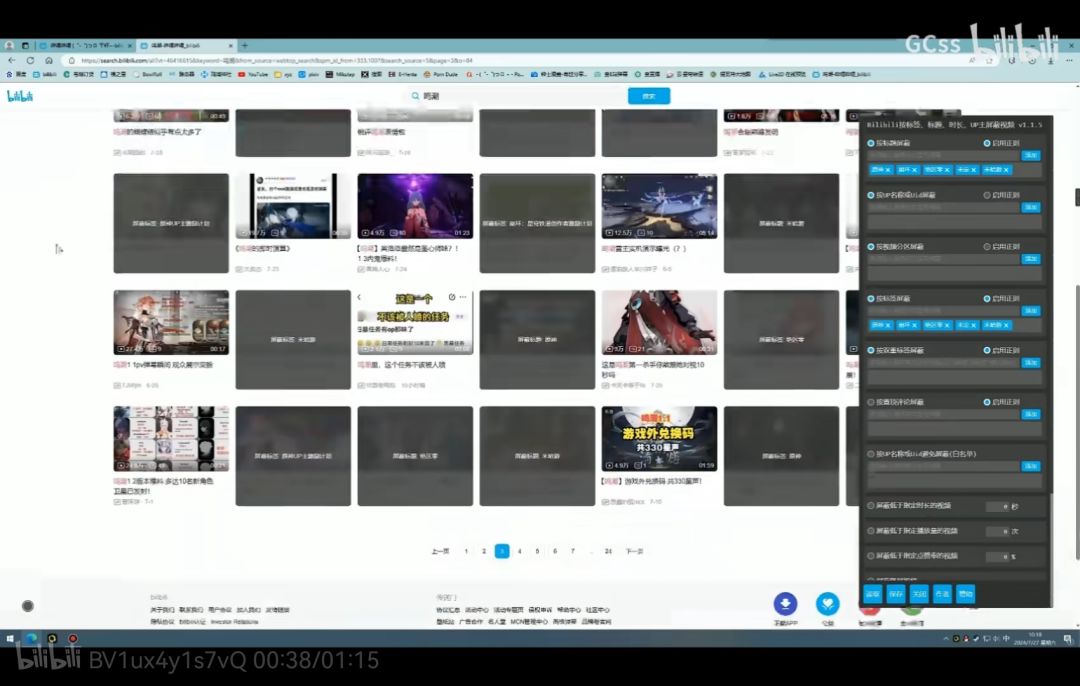Close the first browser tab
The image size is (1080, 686).
(127, 45)
